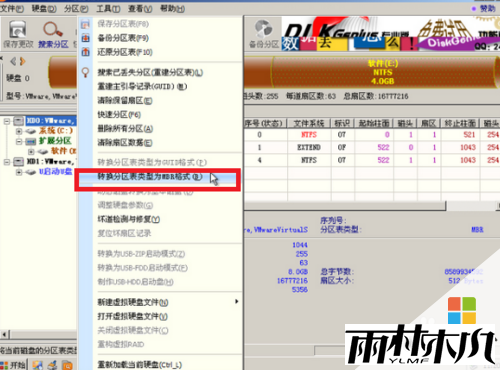Select the 软件(E:) NTFS partition bar
This screenshot has width=500, height=370.
[x=383, y=72]
